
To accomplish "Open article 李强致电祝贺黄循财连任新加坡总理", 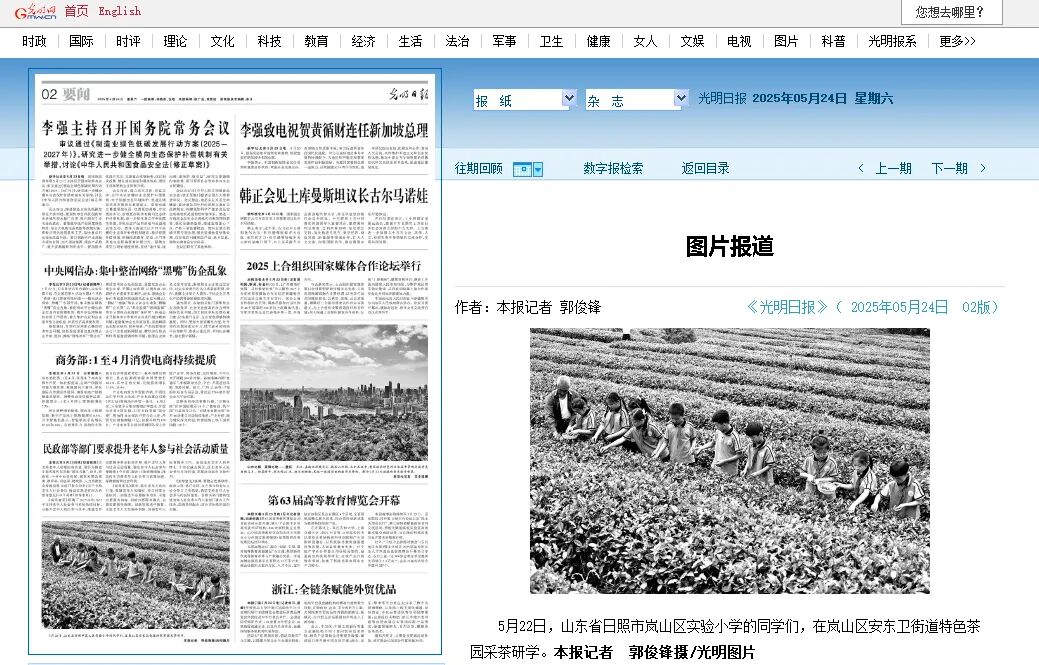I will click(334, 130).
